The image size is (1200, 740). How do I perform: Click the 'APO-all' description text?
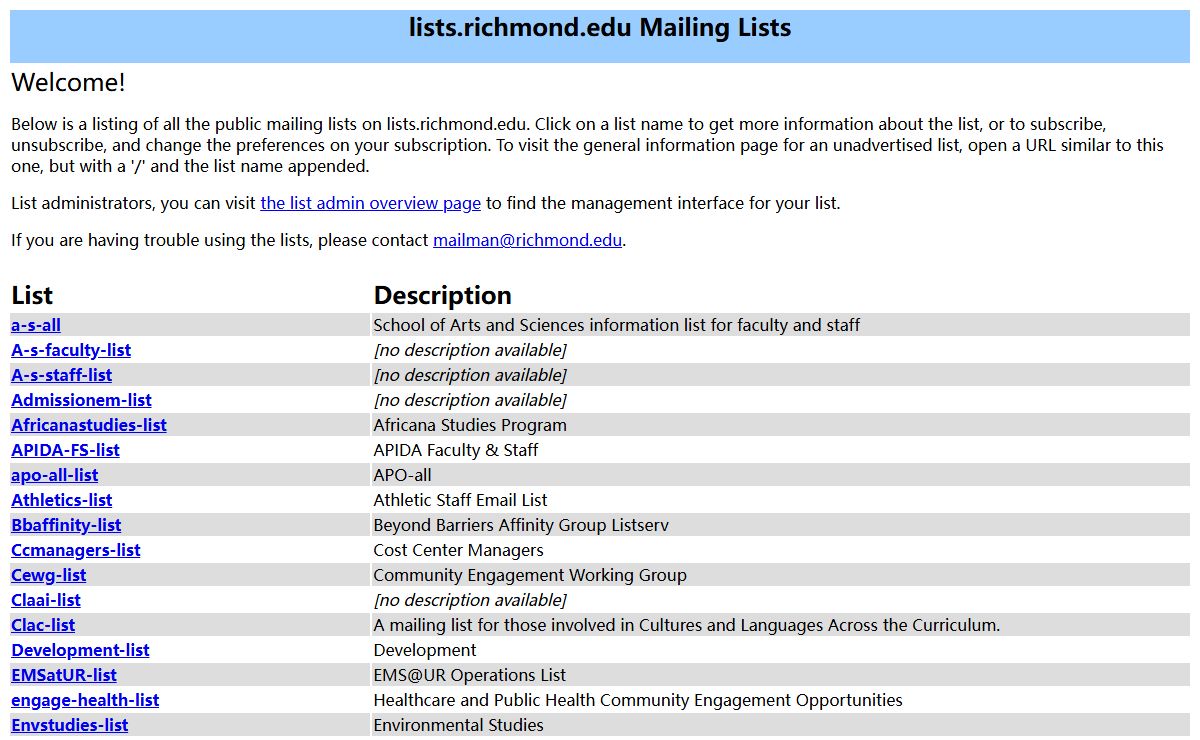coord(403,475)
